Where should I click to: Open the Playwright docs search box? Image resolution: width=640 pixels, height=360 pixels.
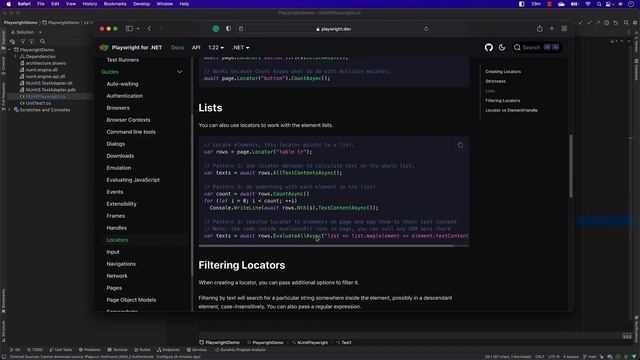point(537,47)
